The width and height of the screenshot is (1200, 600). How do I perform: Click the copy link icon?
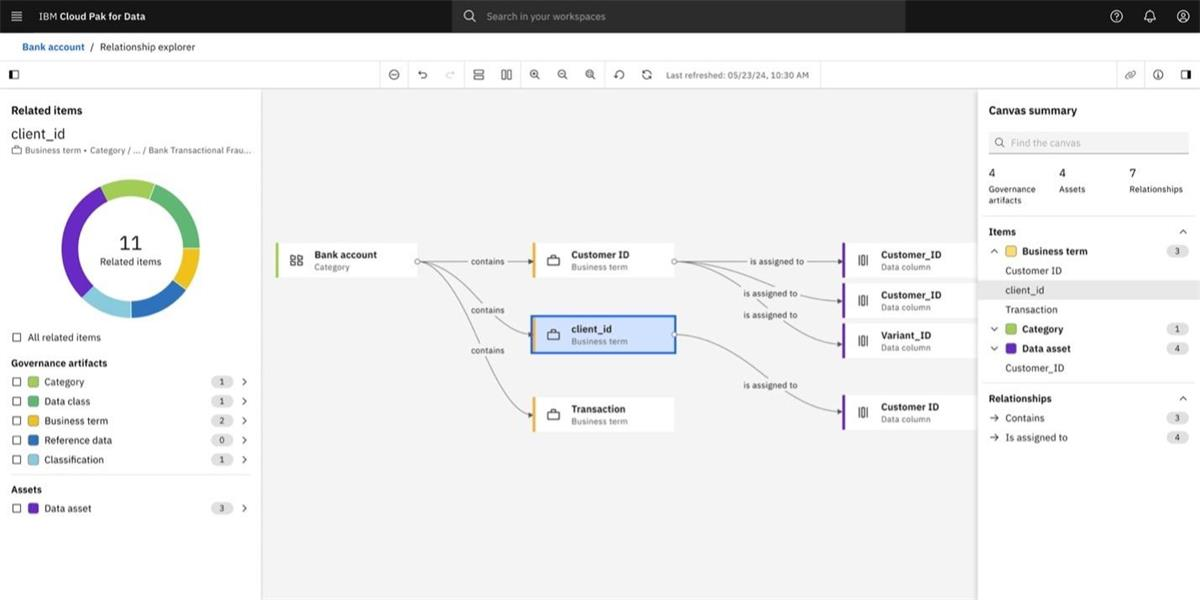click(1130, 75)
